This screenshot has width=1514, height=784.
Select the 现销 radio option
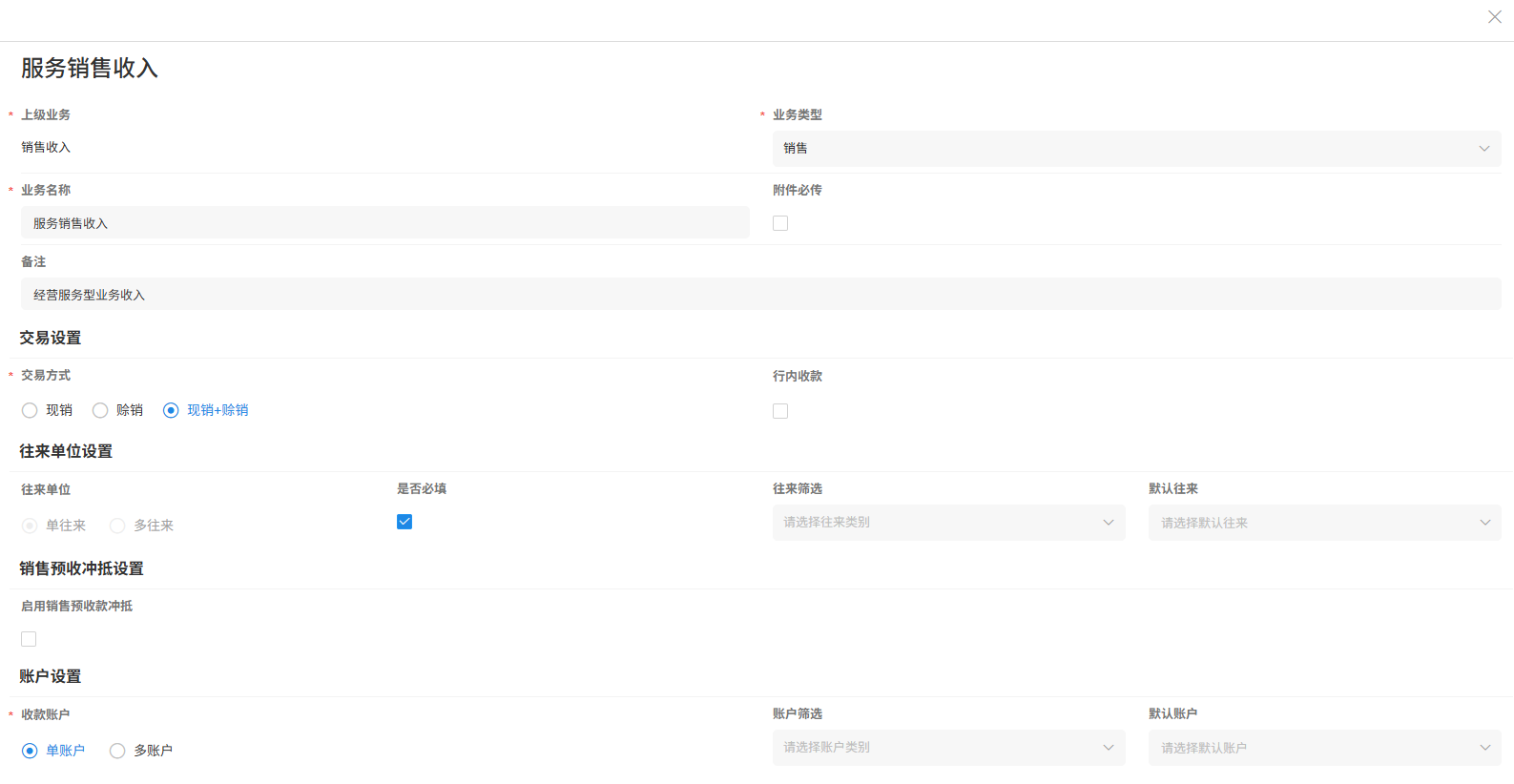[30, 410]
